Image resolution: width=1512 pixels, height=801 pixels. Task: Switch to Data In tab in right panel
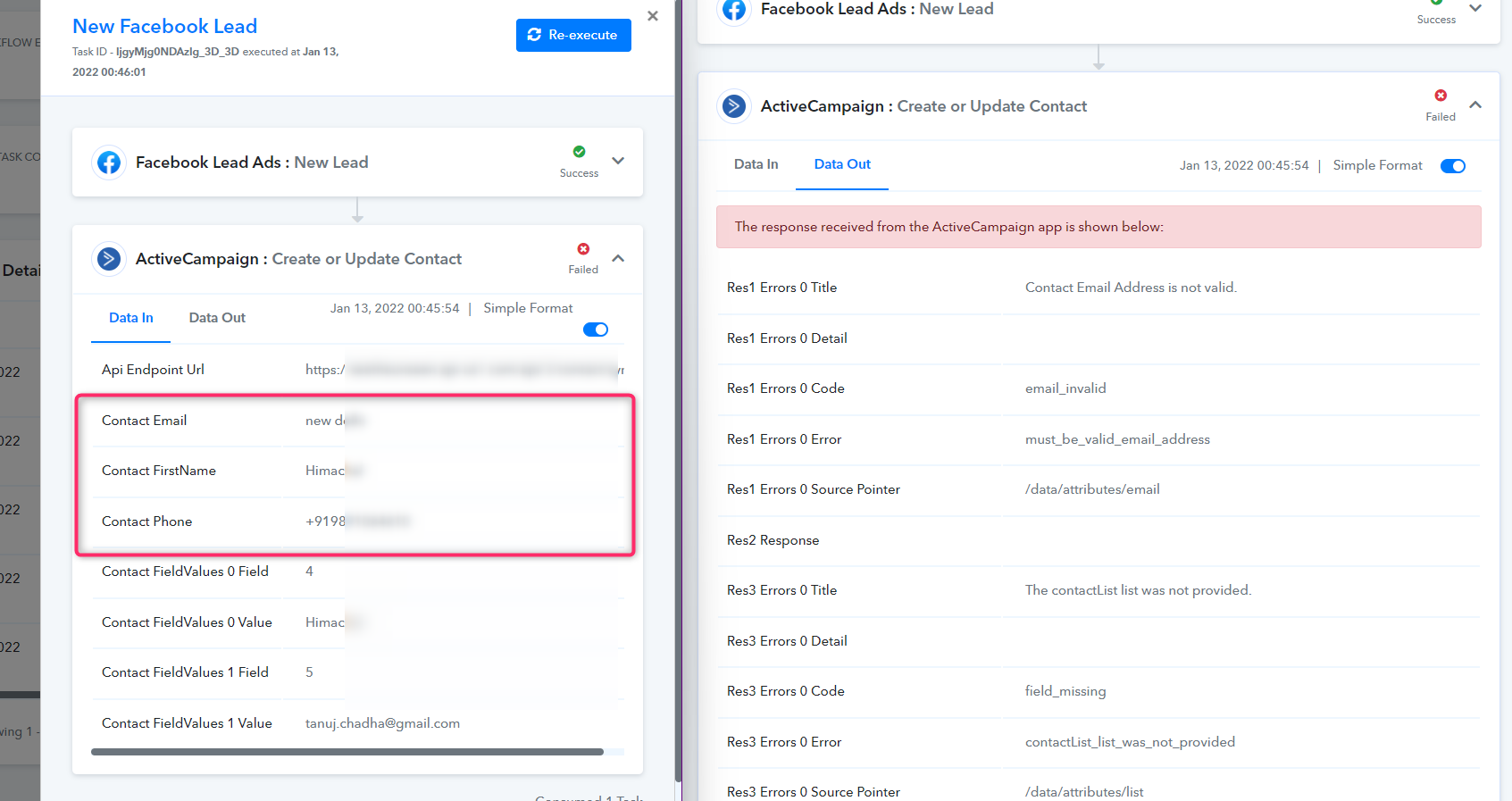tap(756, 164)
